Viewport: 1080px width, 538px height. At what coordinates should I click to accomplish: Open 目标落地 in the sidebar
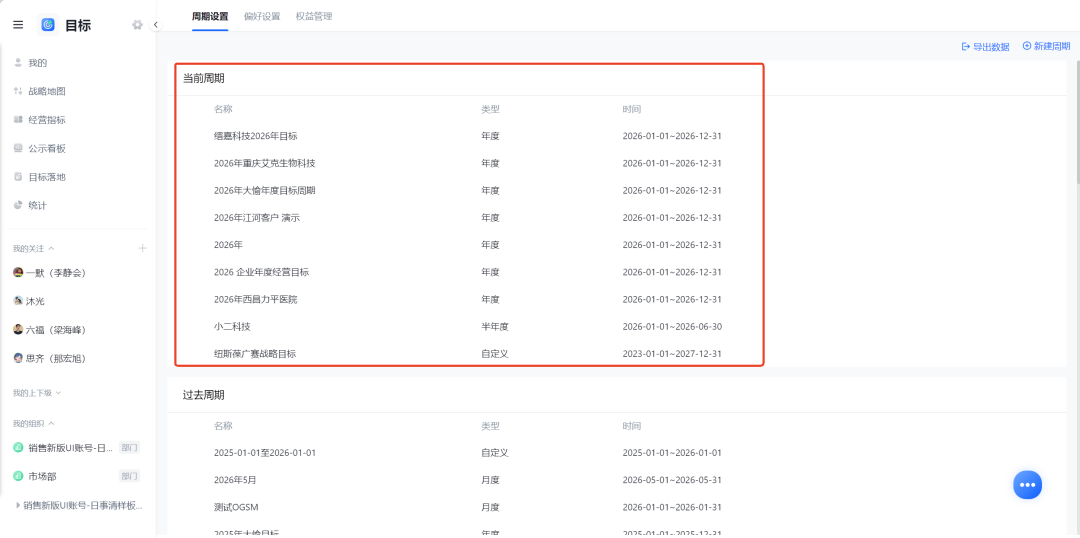[47, 177]
